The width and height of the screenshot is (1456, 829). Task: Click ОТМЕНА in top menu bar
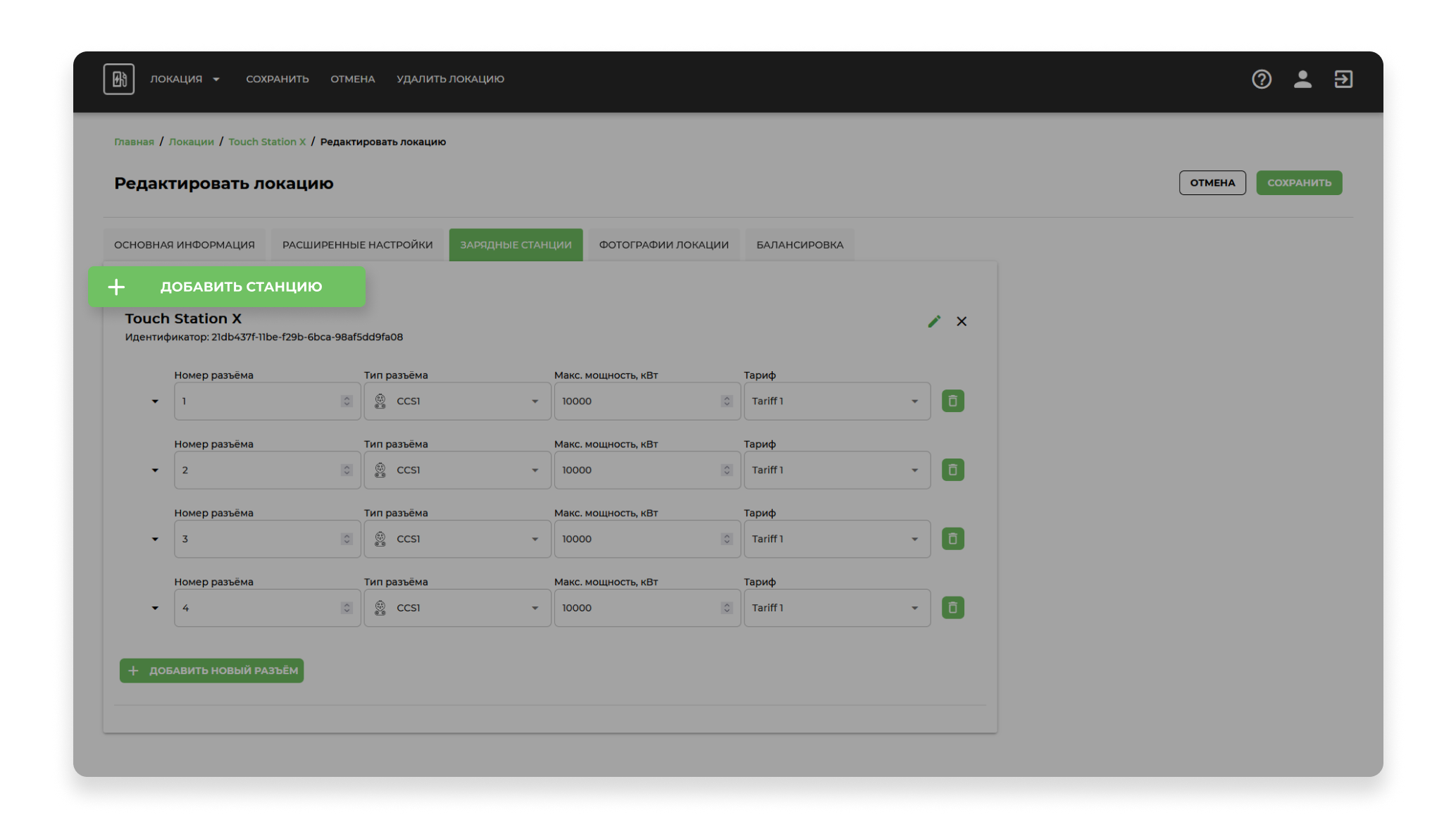353,79
